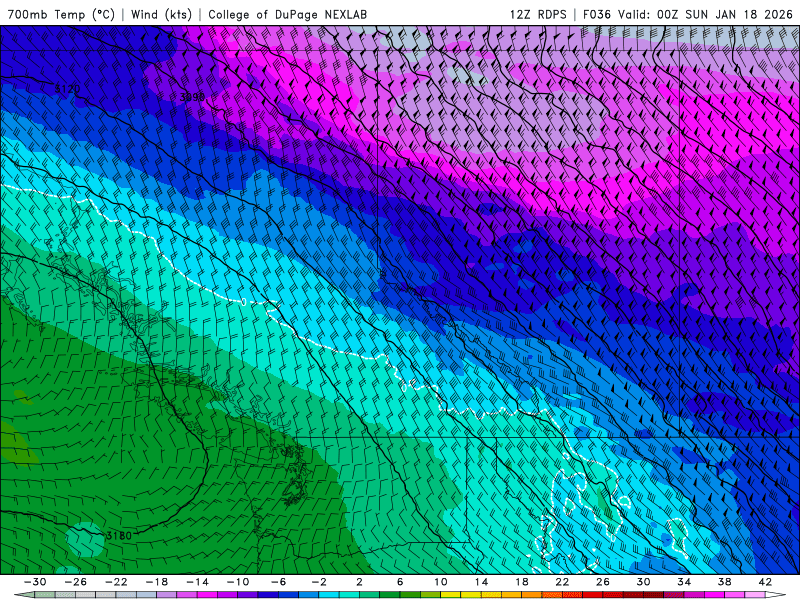Click the -30 colorbar value

[x=35, y=582]
